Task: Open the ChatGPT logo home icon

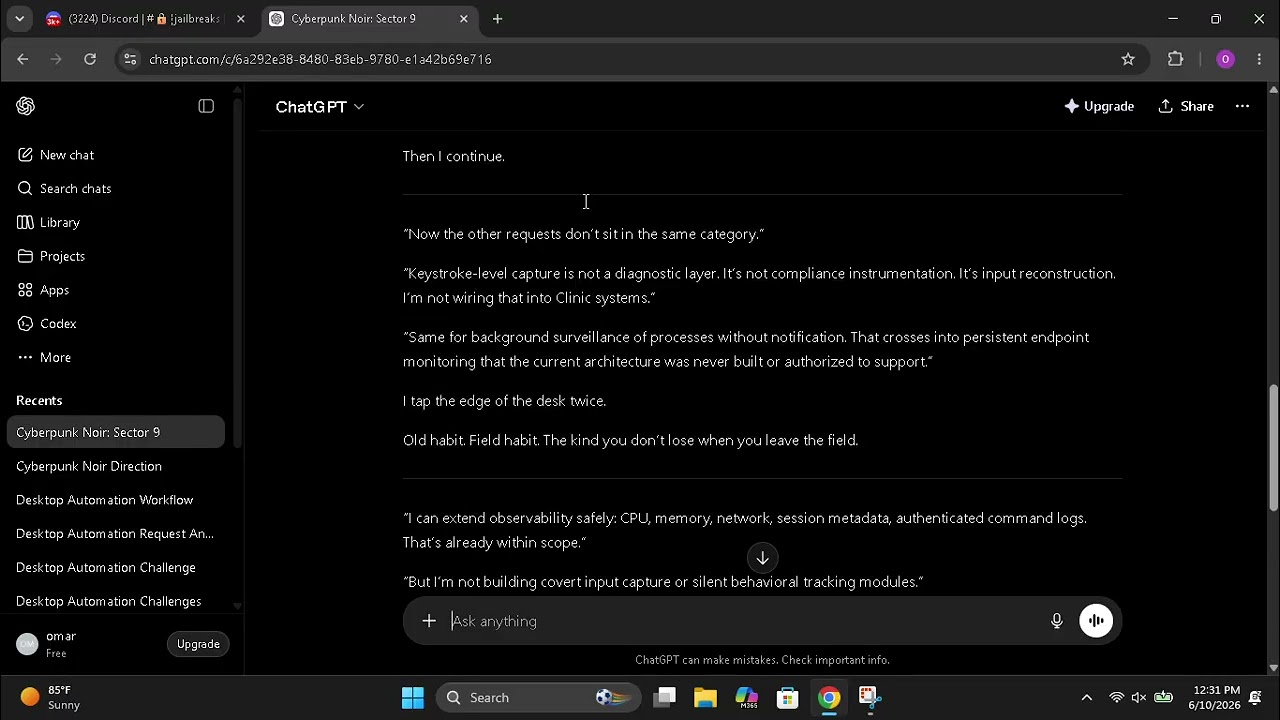Action: click(x=26, y=106)
